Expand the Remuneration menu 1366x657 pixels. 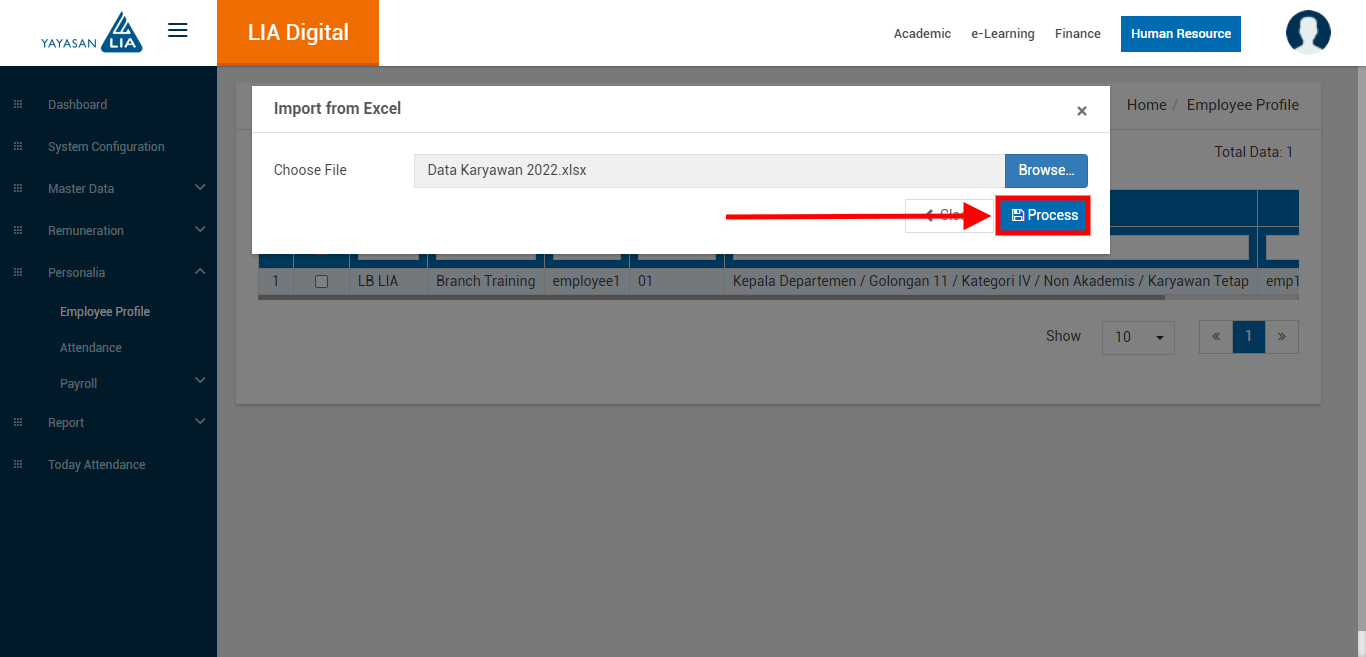point(200,230)
